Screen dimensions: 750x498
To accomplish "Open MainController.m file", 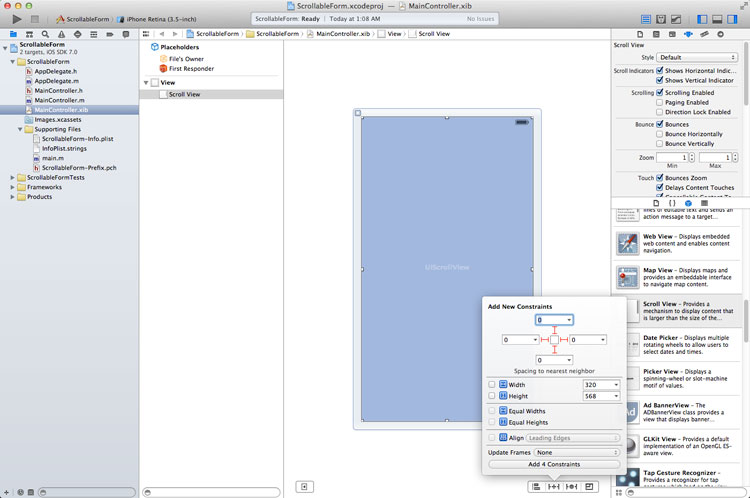I will click(55, 100).
